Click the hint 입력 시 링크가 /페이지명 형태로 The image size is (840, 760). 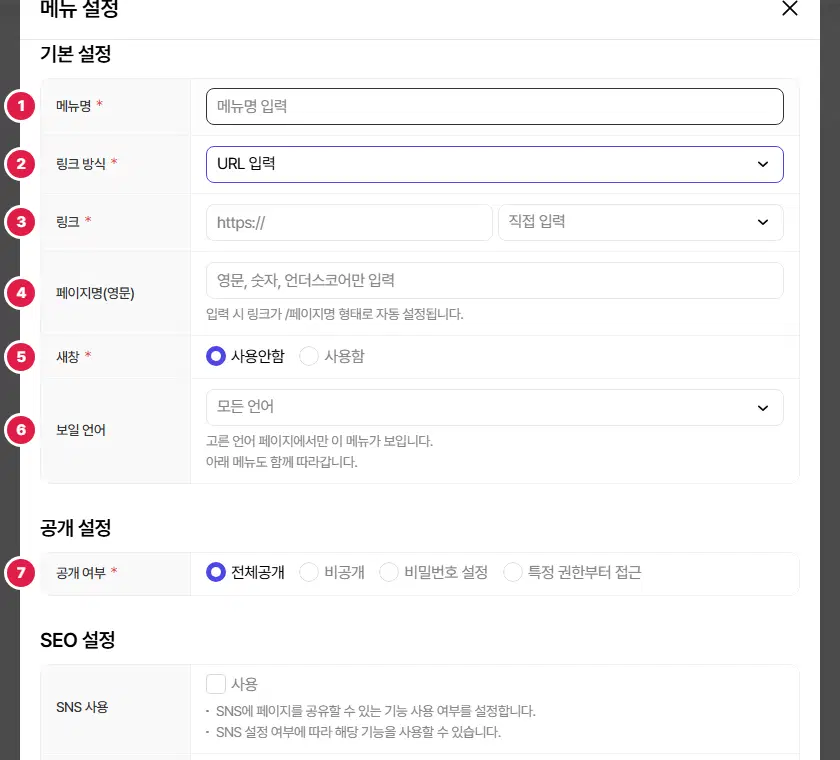(x=335, y=314)
